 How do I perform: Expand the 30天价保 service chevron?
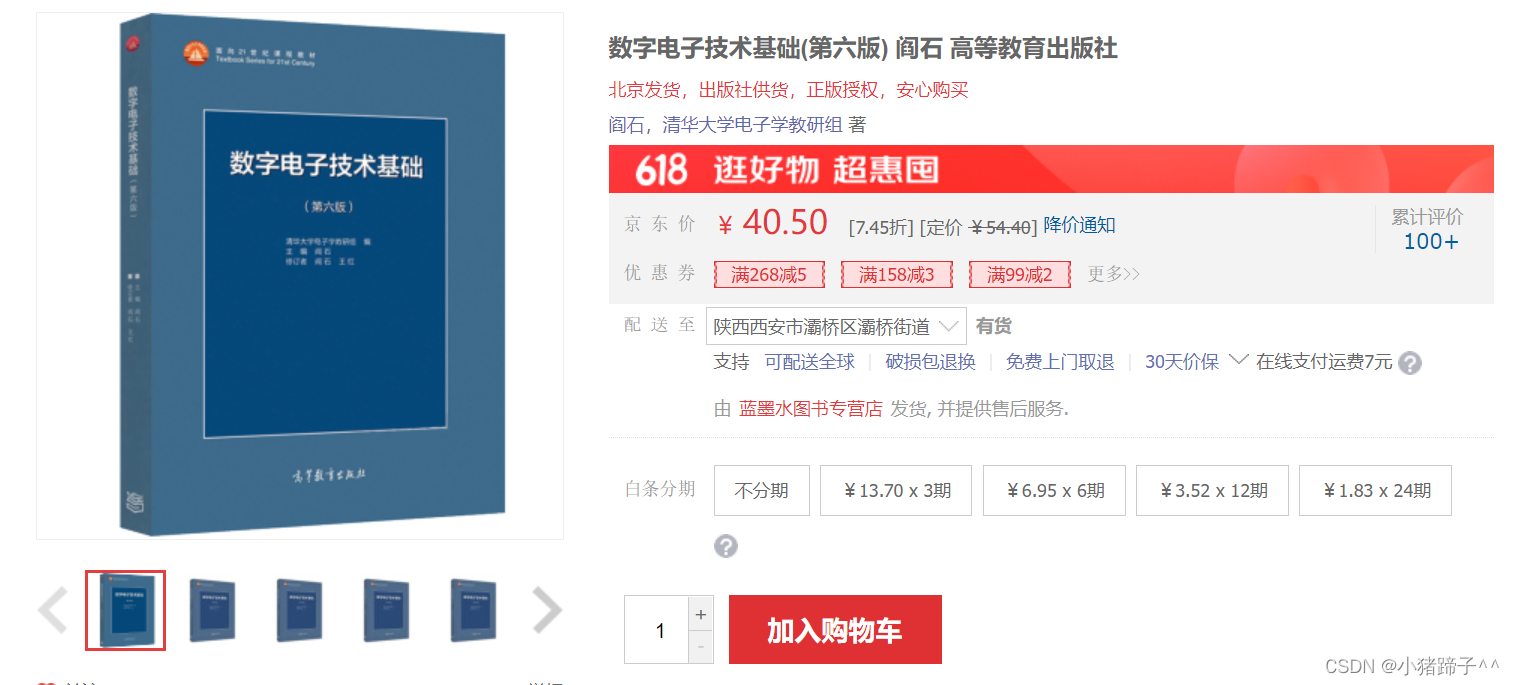click(x=1238, y=360)
